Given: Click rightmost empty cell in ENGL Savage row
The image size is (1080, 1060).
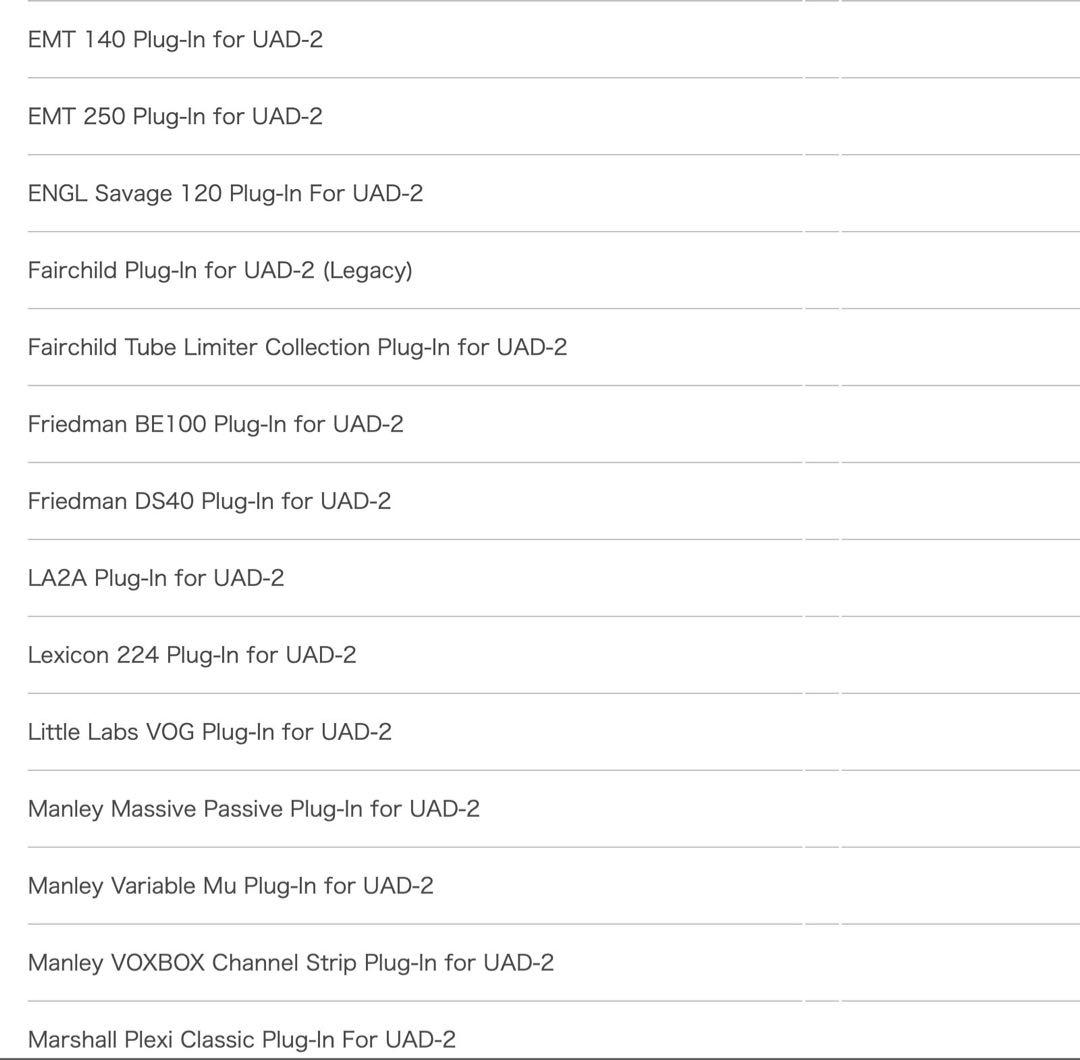Looking at the screenshot, I should pos(960,194).
